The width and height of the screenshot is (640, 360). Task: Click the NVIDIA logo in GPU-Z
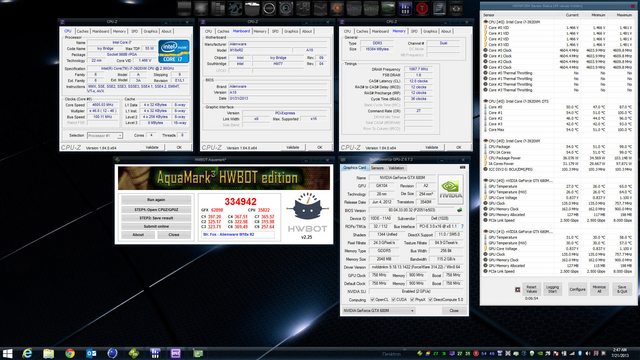coord(451,189)
